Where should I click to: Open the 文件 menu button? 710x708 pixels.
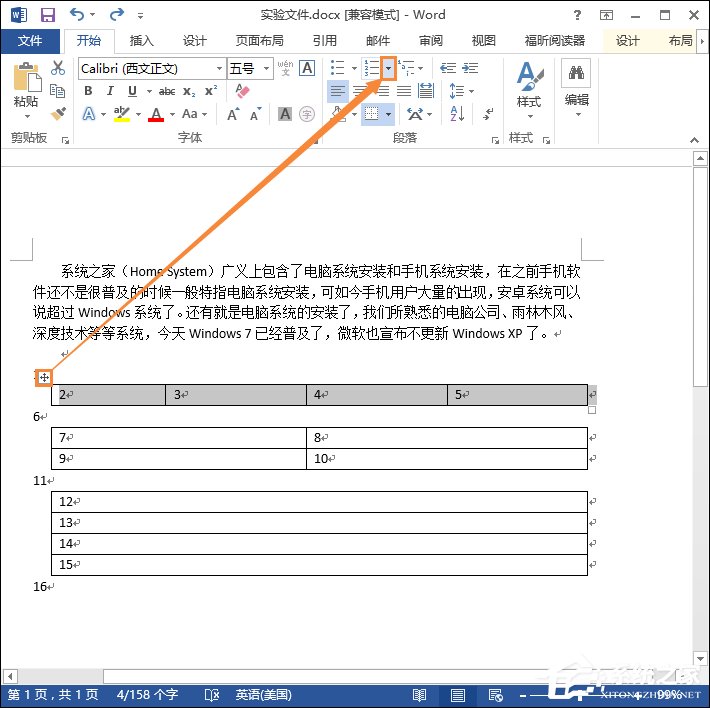30,41
